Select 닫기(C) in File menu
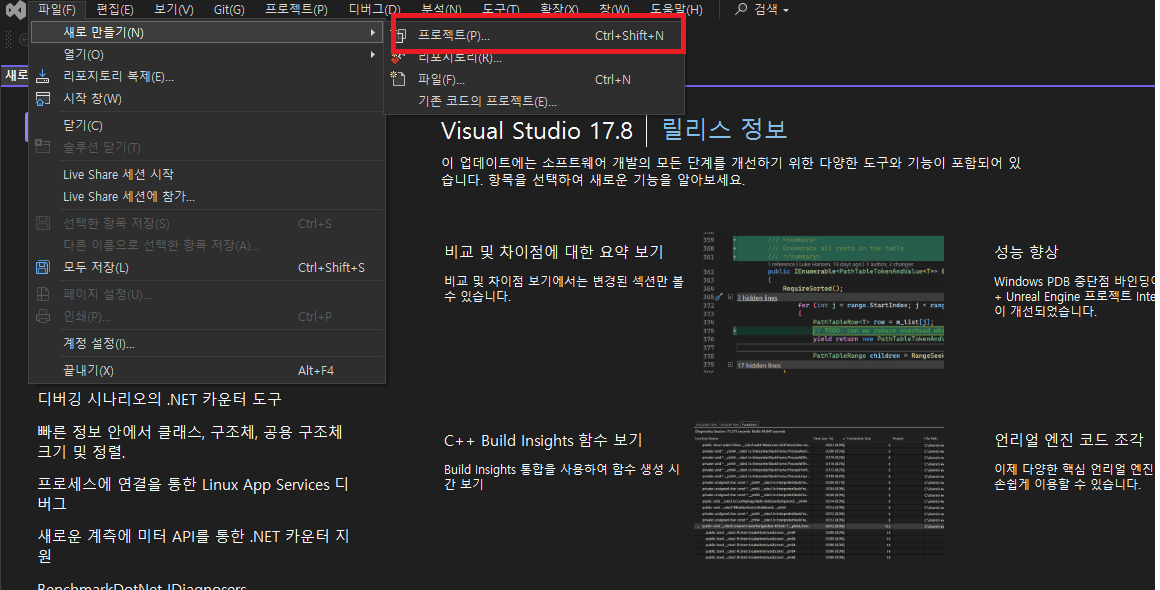The height and width of the screenshot is (590, 1160). [207, 126]
